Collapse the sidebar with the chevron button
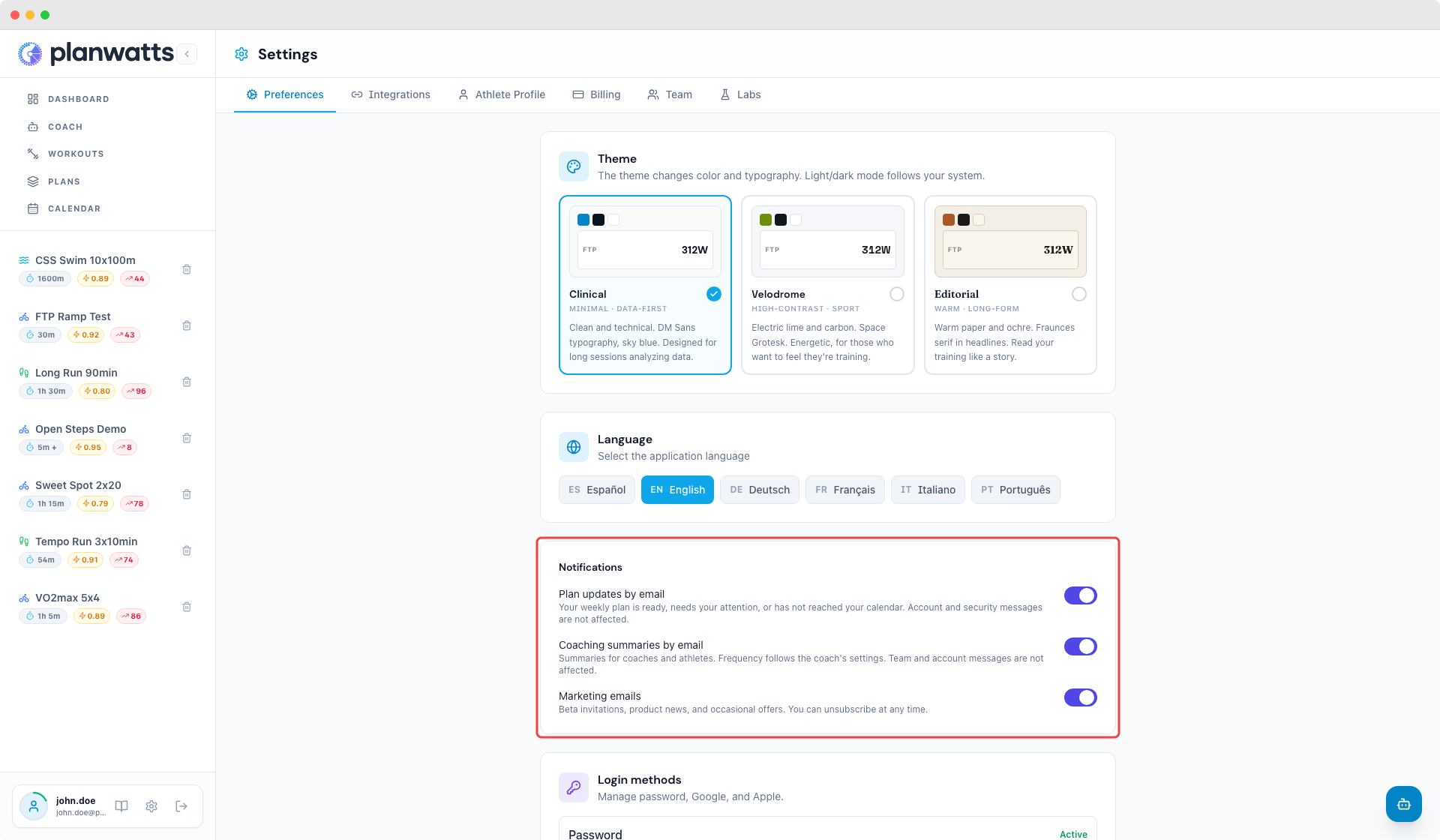 [x=187, y=54]
